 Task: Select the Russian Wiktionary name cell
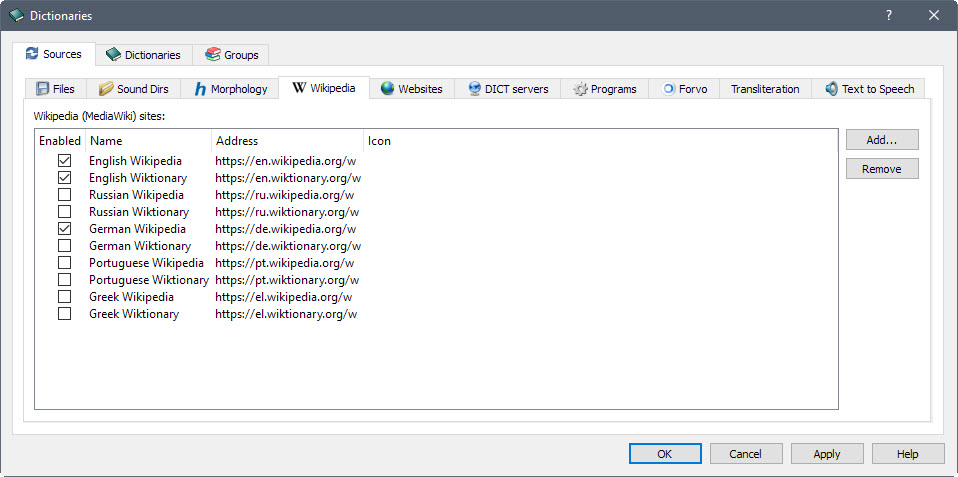point(139,212)
